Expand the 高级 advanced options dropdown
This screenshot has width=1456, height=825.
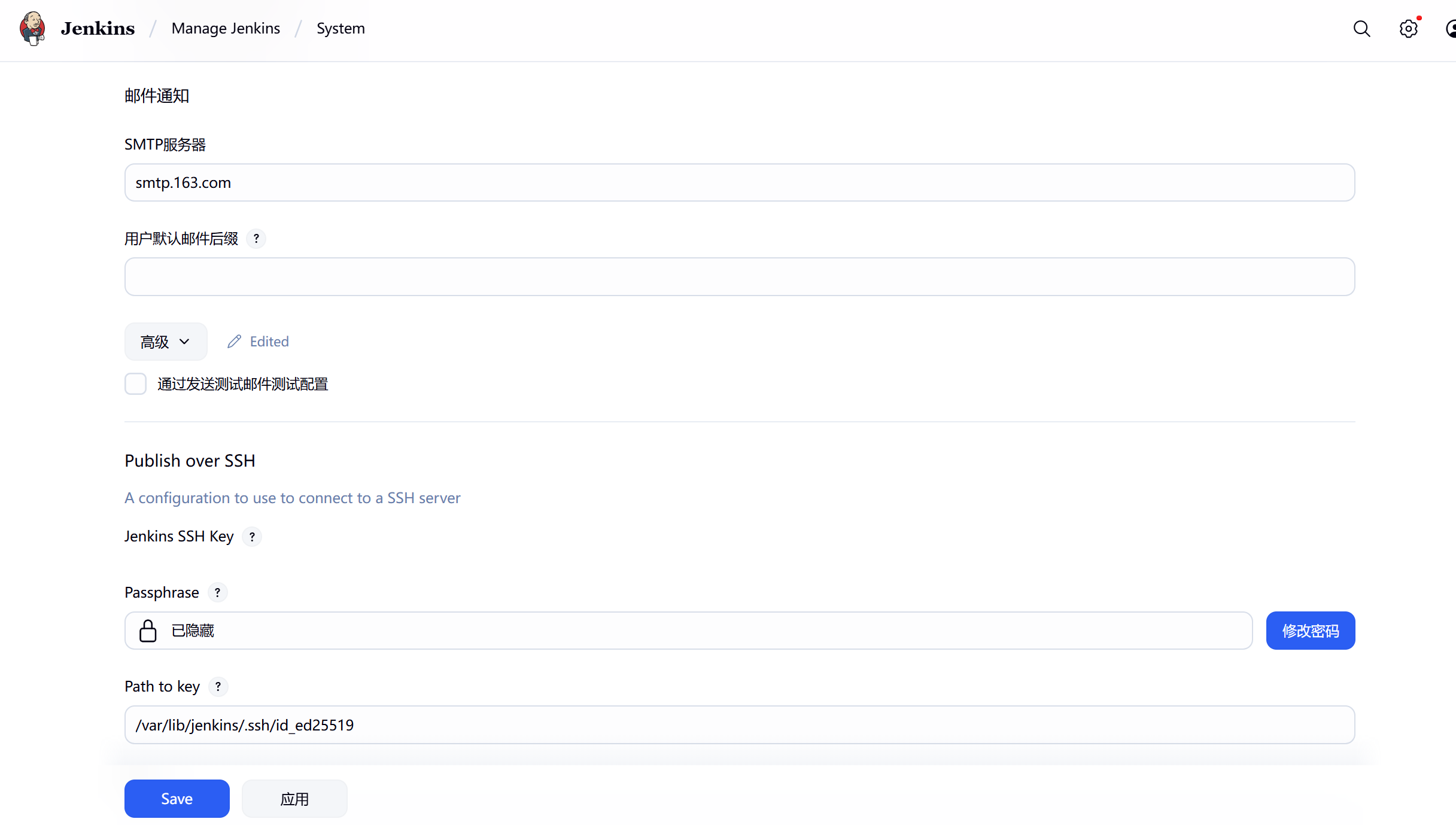click(166, 342)
